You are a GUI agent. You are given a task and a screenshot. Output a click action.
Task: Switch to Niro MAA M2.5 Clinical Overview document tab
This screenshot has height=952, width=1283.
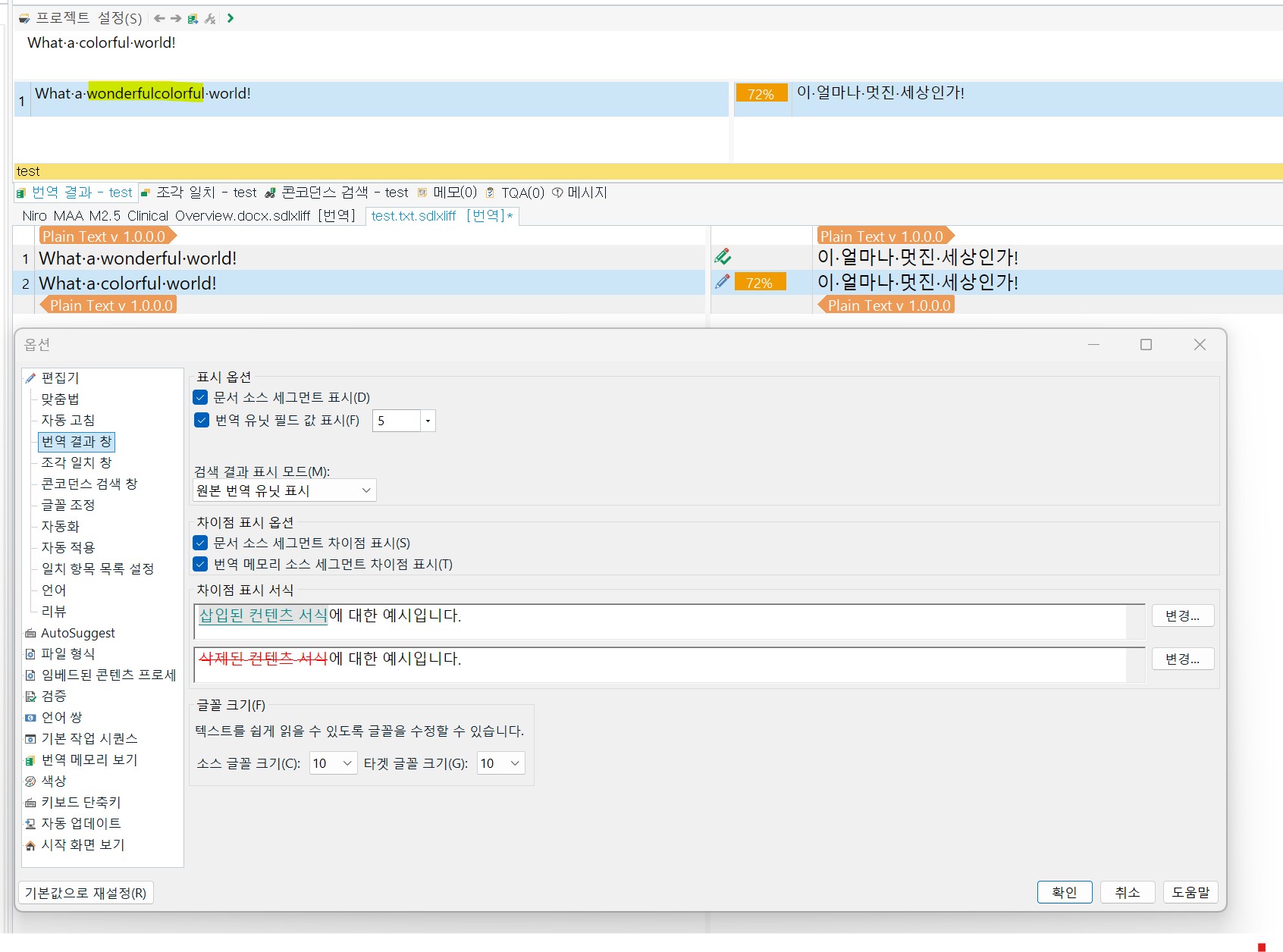coord(188,216)
